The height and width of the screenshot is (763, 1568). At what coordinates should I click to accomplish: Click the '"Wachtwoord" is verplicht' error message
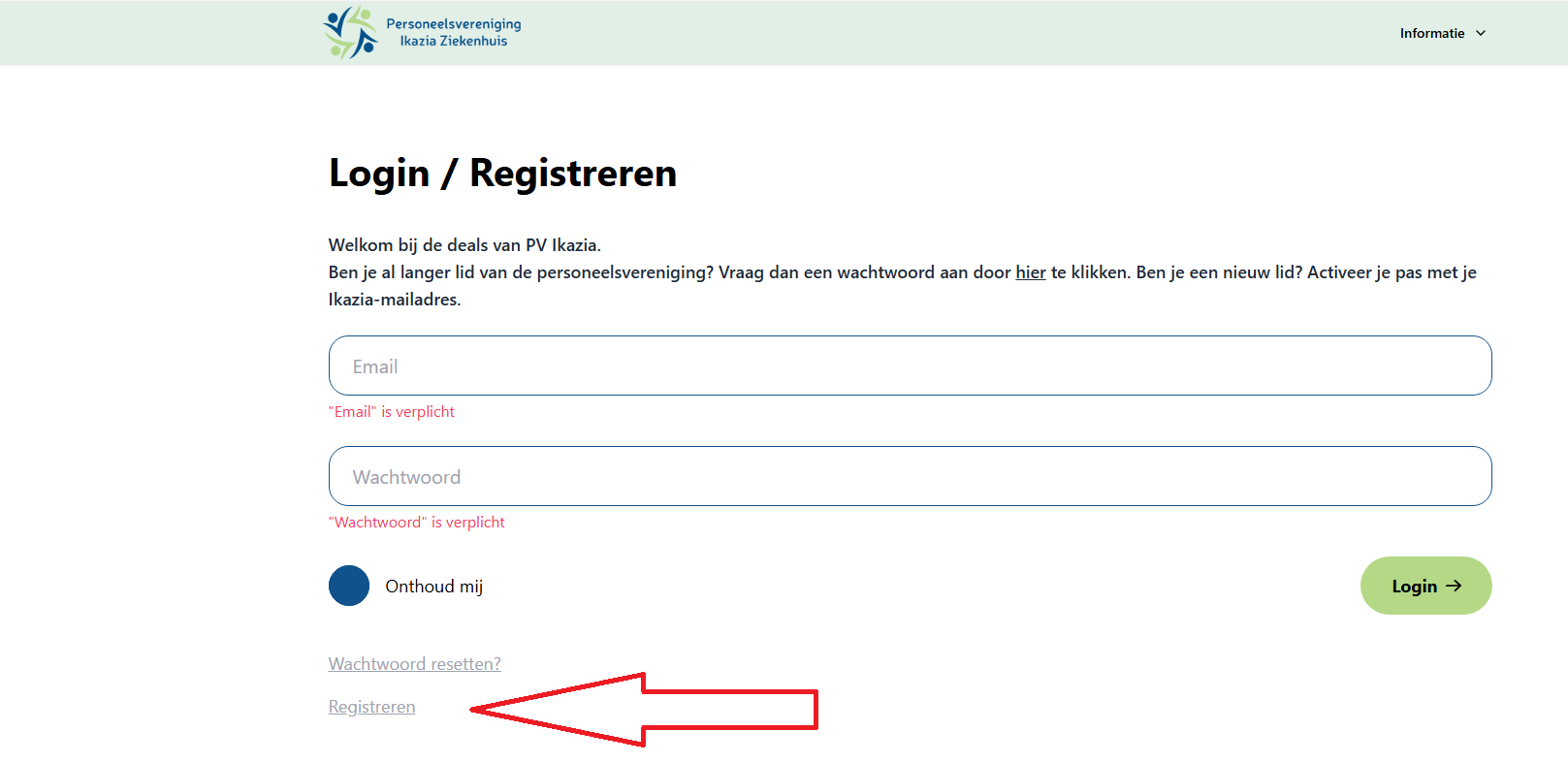click(x=416, y=523)
